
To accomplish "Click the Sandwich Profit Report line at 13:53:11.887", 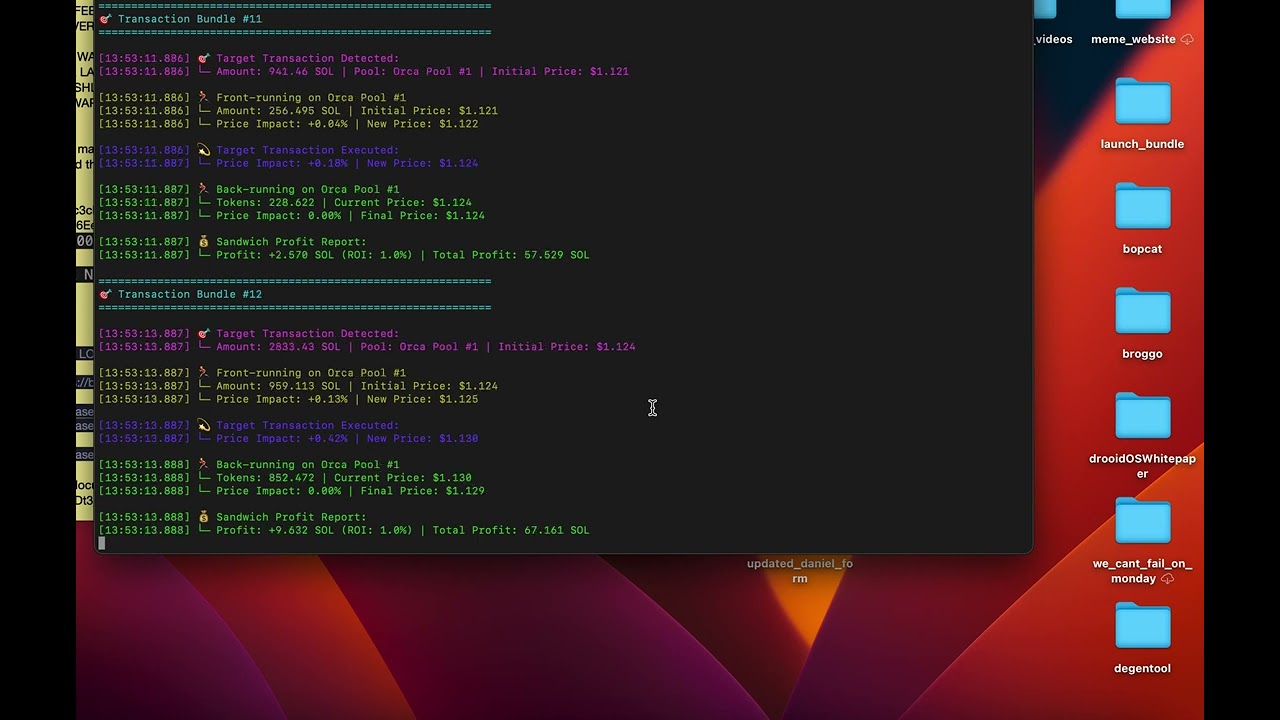I will [x=233, y=242].
